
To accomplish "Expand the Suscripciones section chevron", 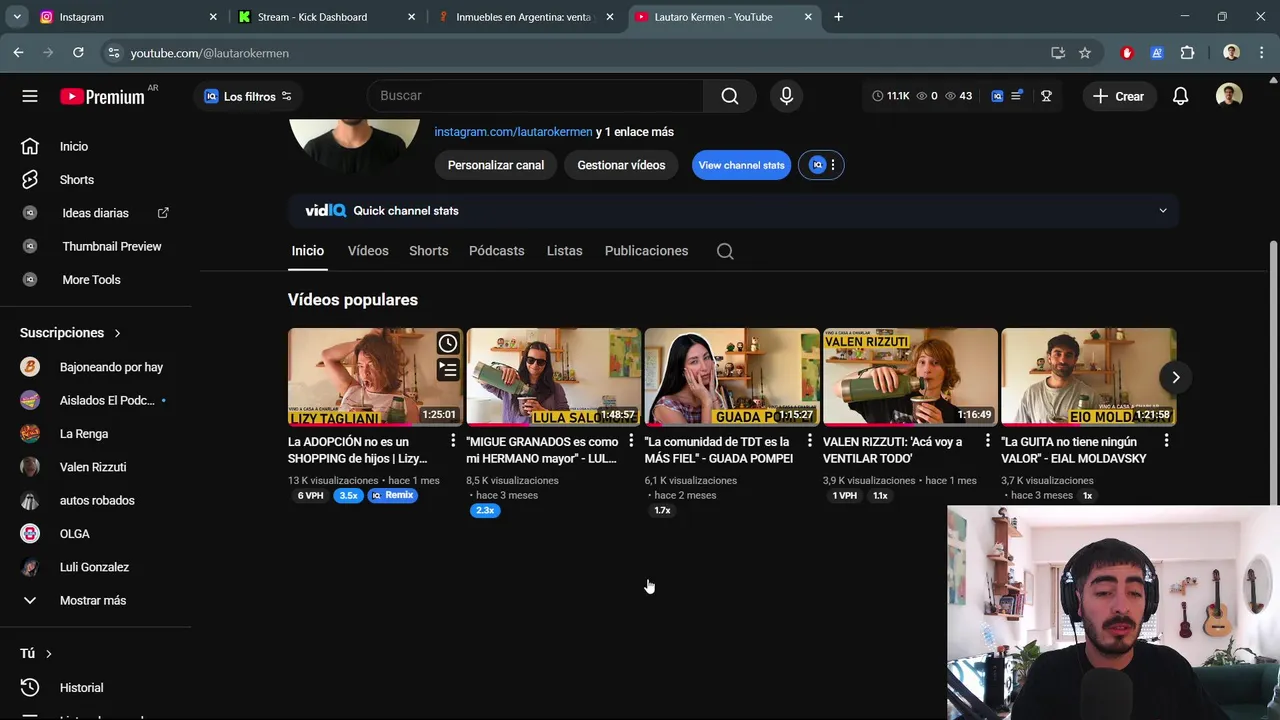I will pos(117,333).
